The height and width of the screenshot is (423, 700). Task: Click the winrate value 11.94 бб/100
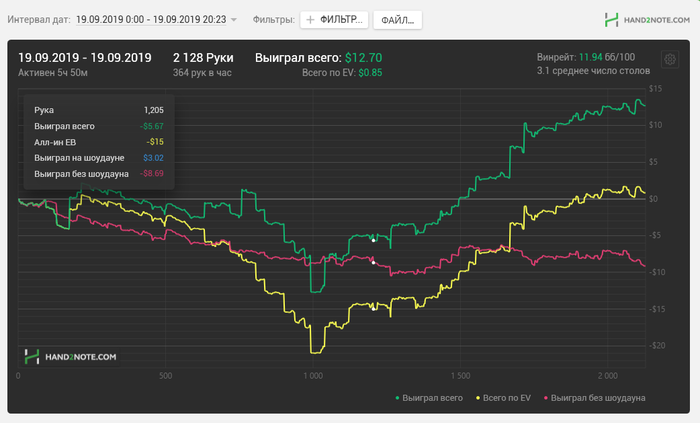(x=607, y=57)
